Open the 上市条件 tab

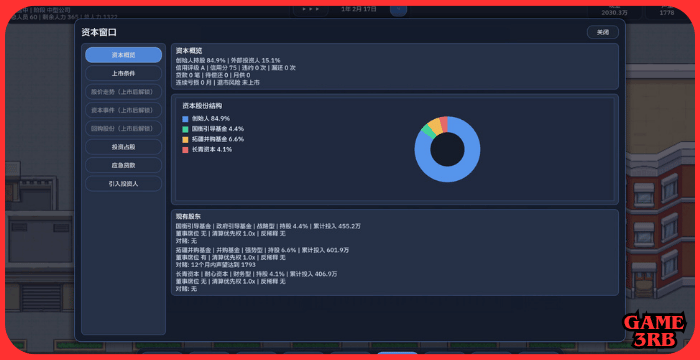click(x=123, y=73)
